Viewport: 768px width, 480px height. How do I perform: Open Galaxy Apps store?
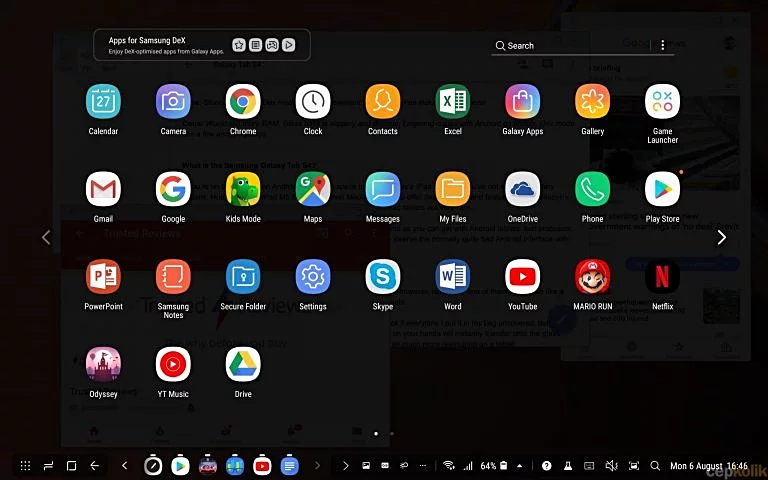(x=523, y=102)
